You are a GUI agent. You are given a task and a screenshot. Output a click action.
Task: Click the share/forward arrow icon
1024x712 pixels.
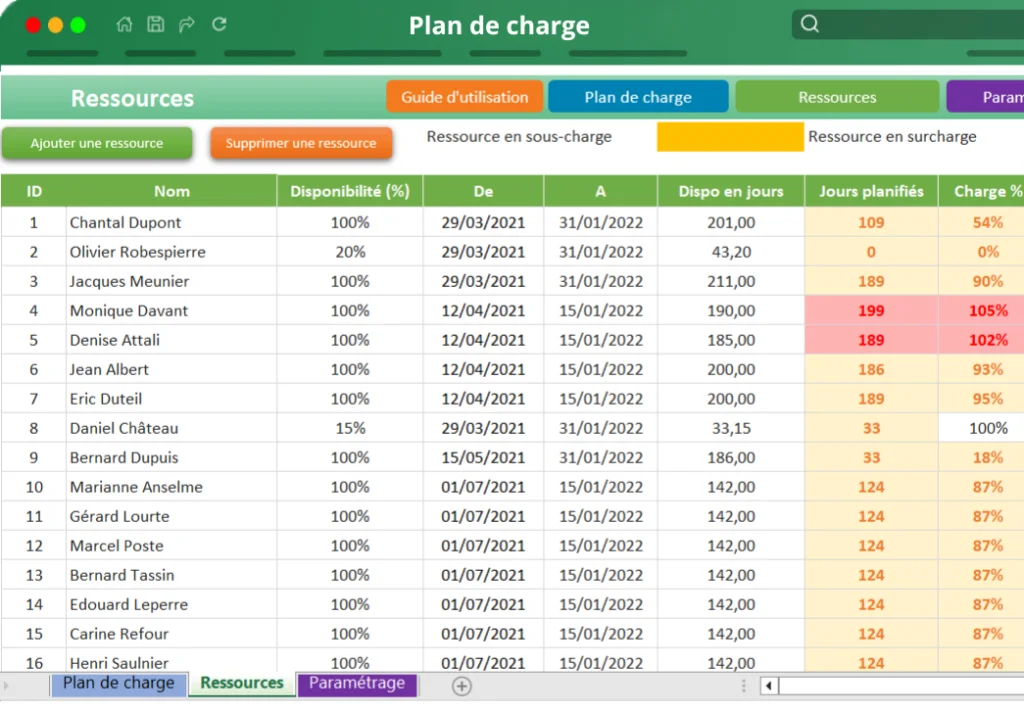187,25
